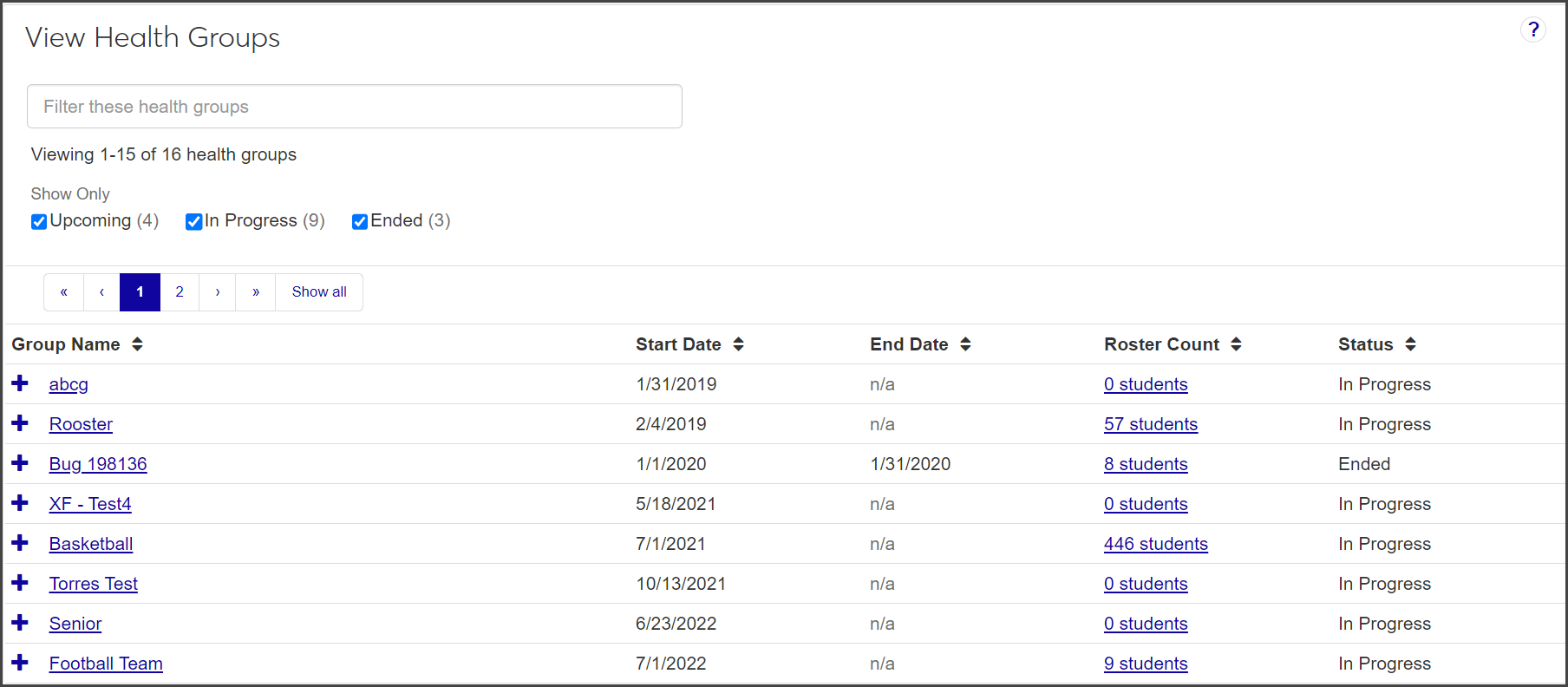Viewport: 1568px width, 687px height.
Task: Uncheck the Upcoming filter checkbox
Action: [x=39, y=222]
